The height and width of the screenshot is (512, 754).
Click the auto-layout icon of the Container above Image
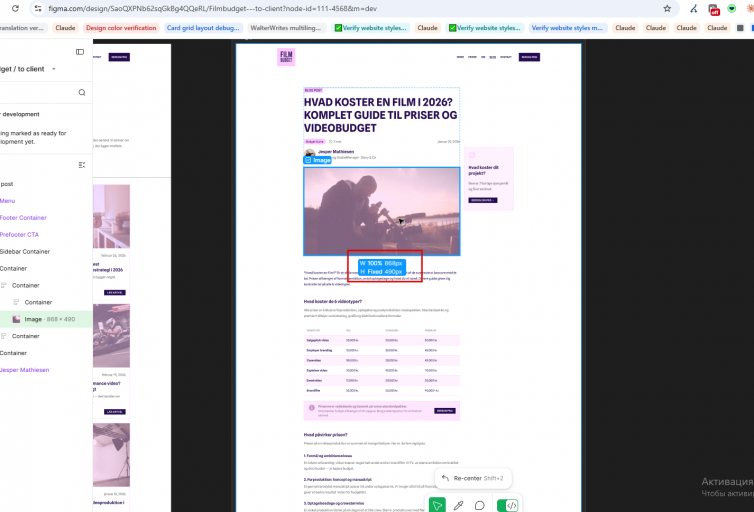(16, 302)
